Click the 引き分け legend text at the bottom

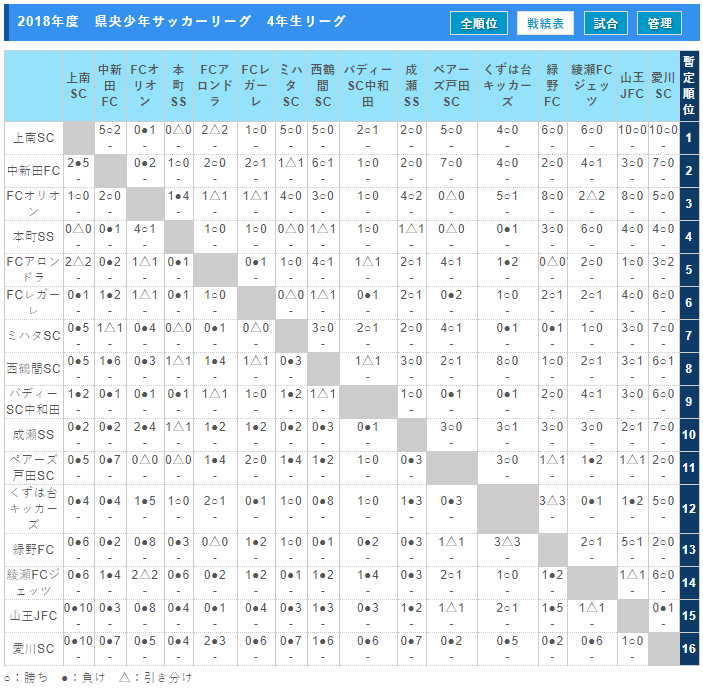click(168, 677)
